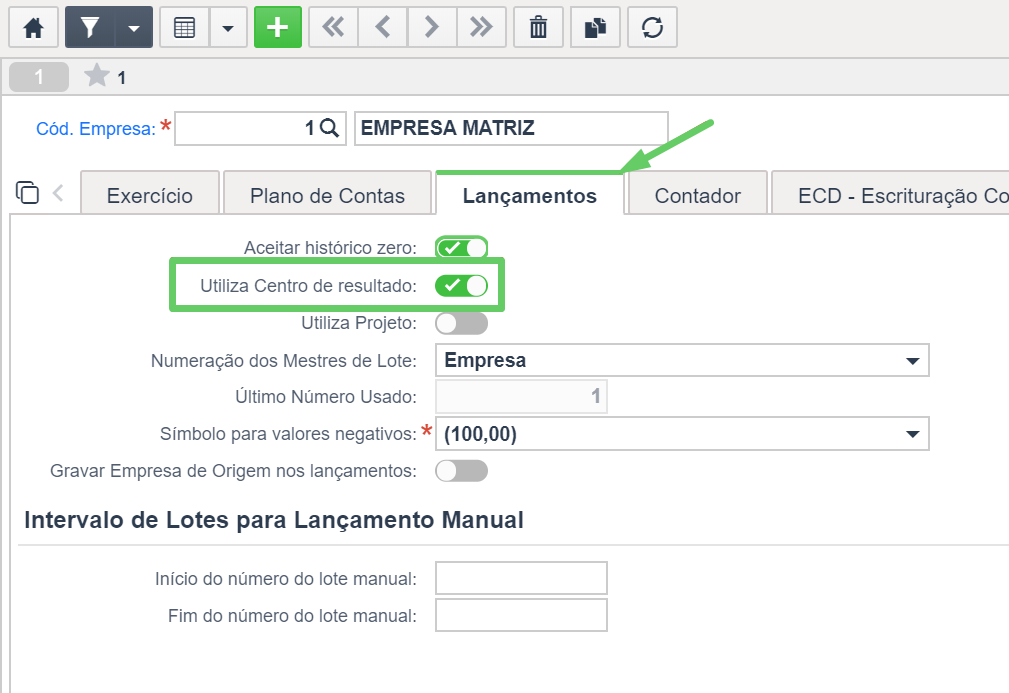The image size is (1009, 693).
Task: Expand filter options dropdown arrow
Action: [134, 28]
